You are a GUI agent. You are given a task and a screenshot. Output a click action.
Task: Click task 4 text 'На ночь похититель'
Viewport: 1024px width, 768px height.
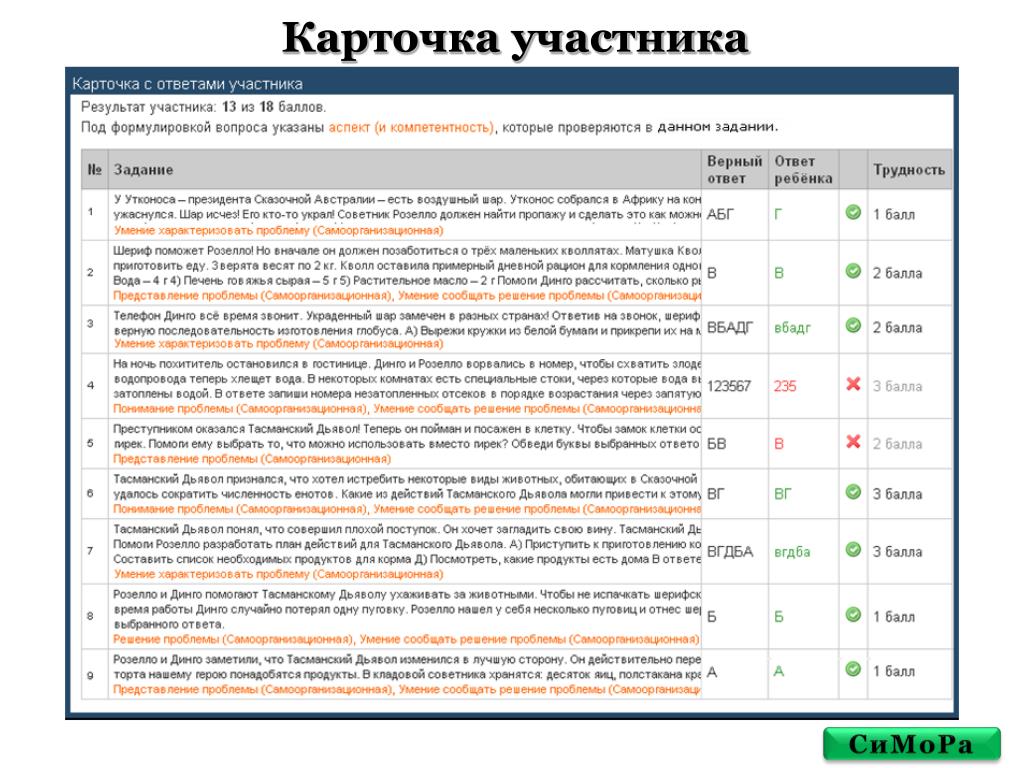coord(407,379)
